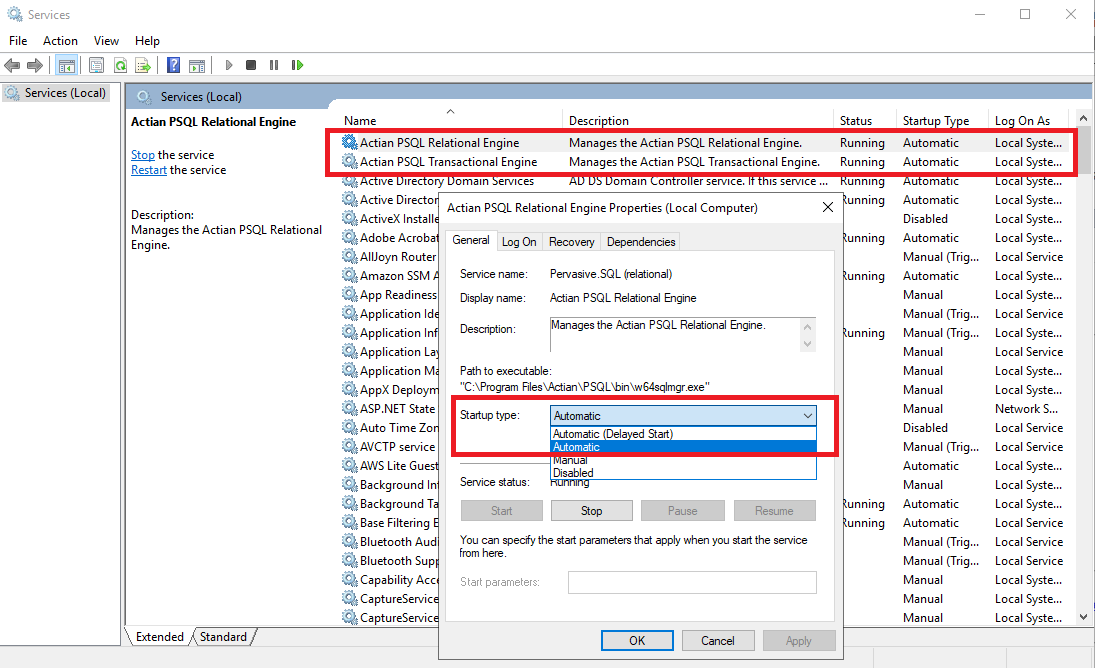Select the General tab in Properties dialog
1095x668 pixels.
(471, 240)
